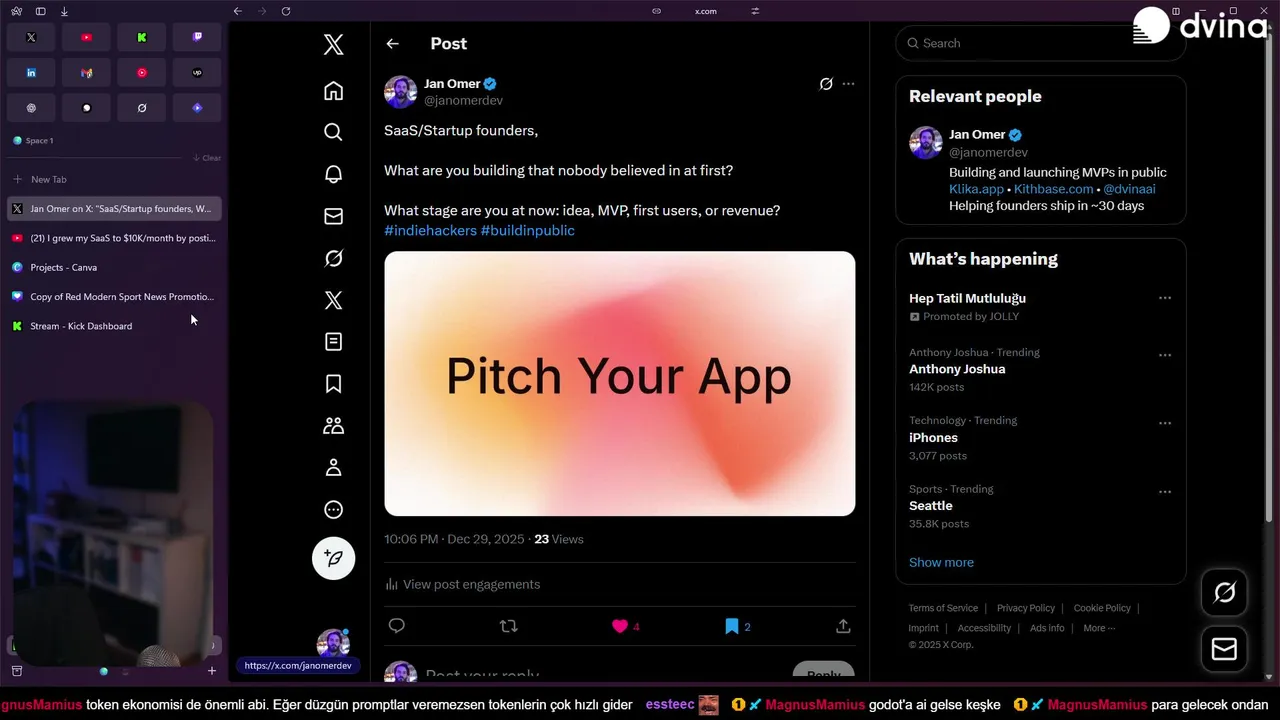Viewport: 1280px width, 720px height.
Task: Click Show more under What's happening
Action: coord(941,562)
